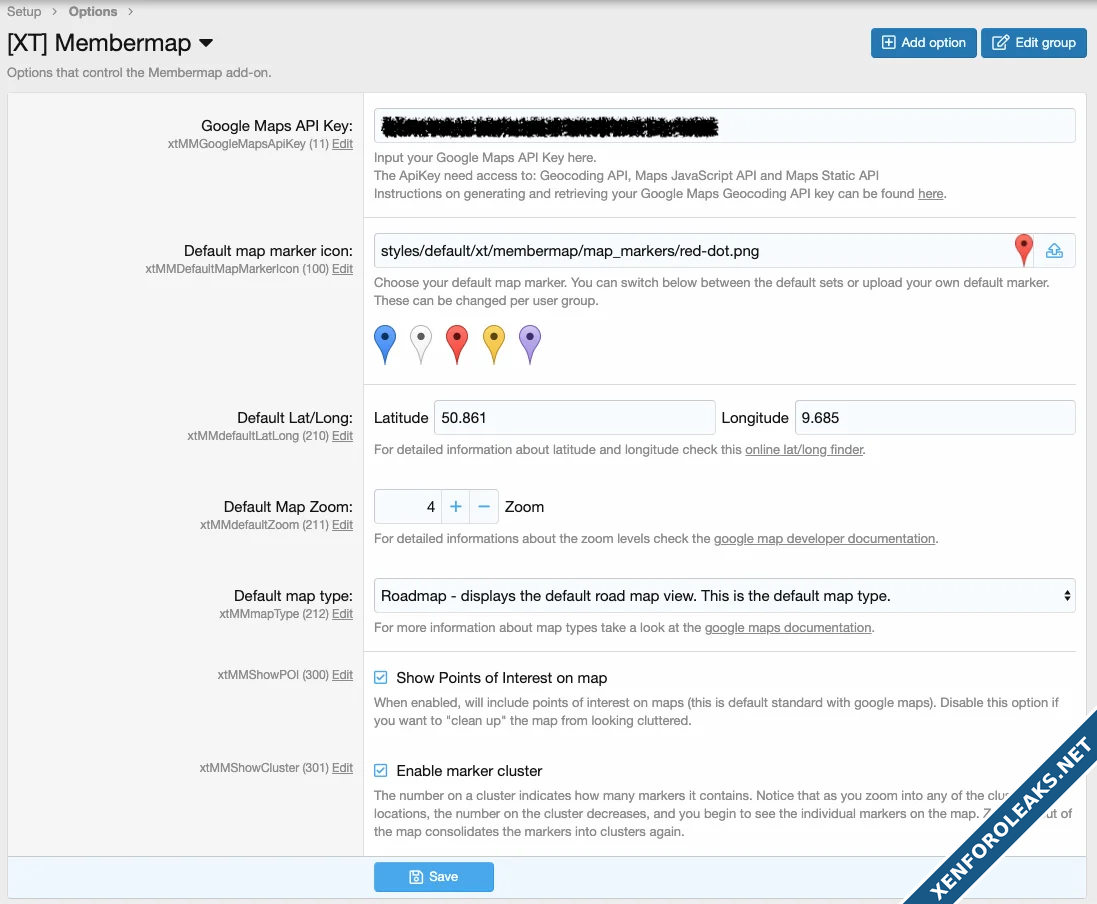
Task: Click the Latitude input field
Action: pos(572,418)
